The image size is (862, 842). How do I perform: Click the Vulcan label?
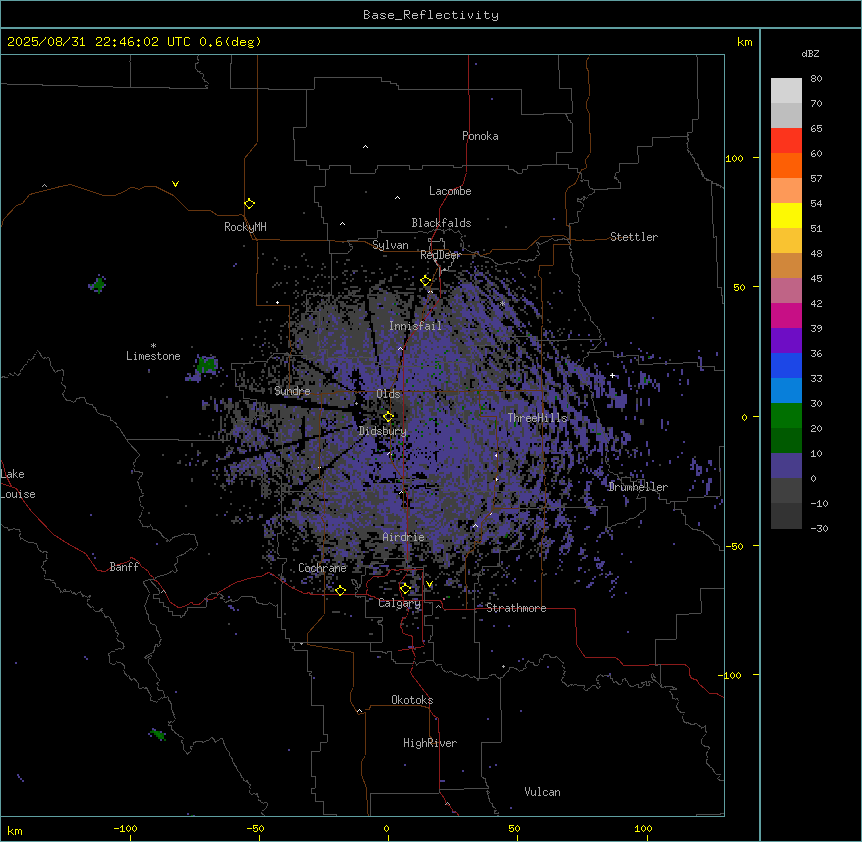(543, 792)
